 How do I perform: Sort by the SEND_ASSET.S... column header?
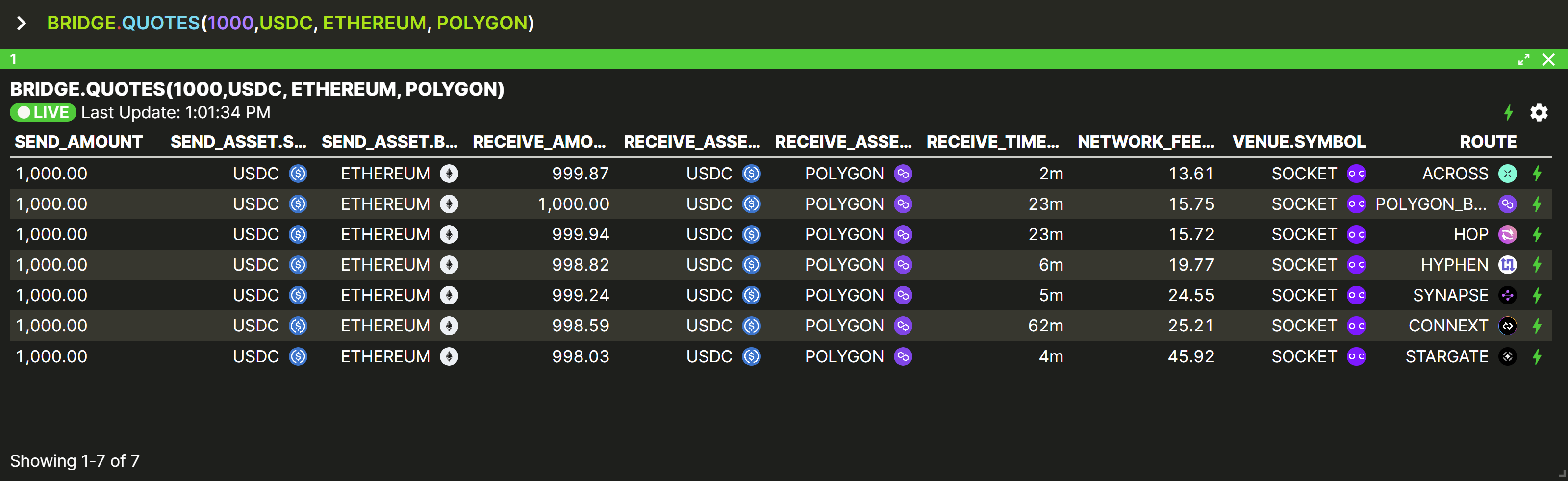click(x=239, y=142)
